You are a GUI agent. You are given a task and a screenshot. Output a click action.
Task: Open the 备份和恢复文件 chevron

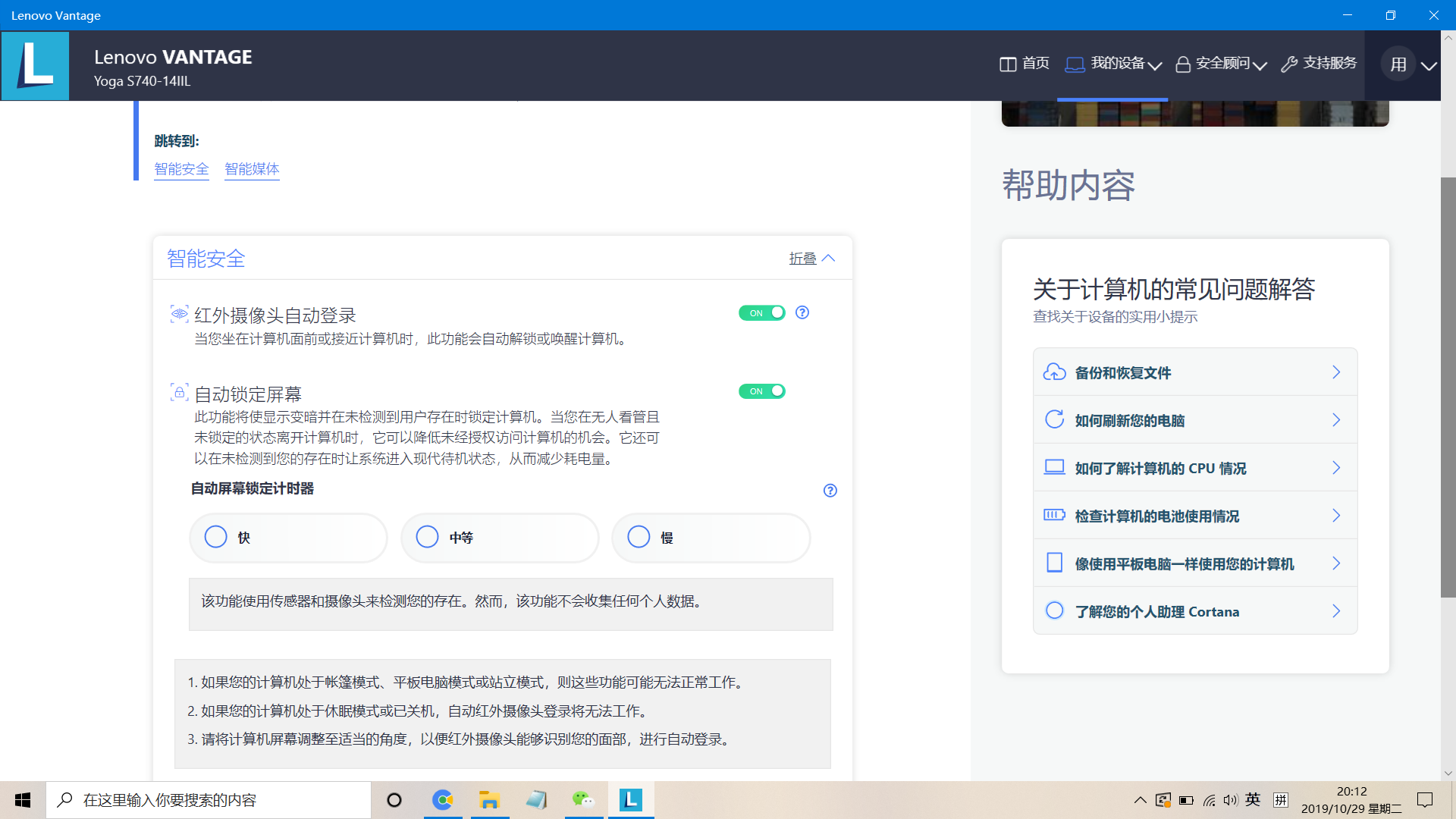pos(1336,372)
